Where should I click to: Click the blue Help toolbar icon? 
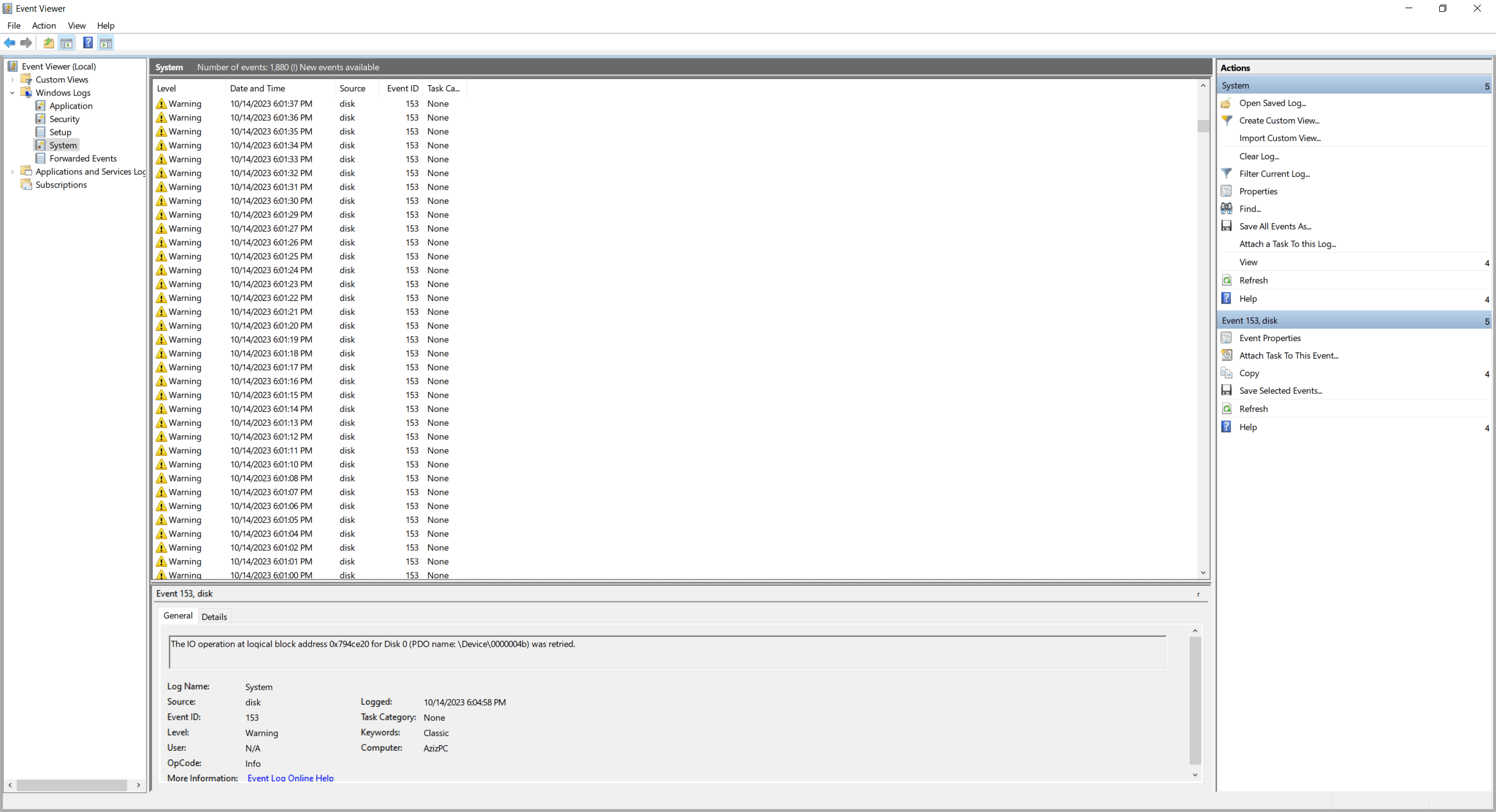point(88,43)
